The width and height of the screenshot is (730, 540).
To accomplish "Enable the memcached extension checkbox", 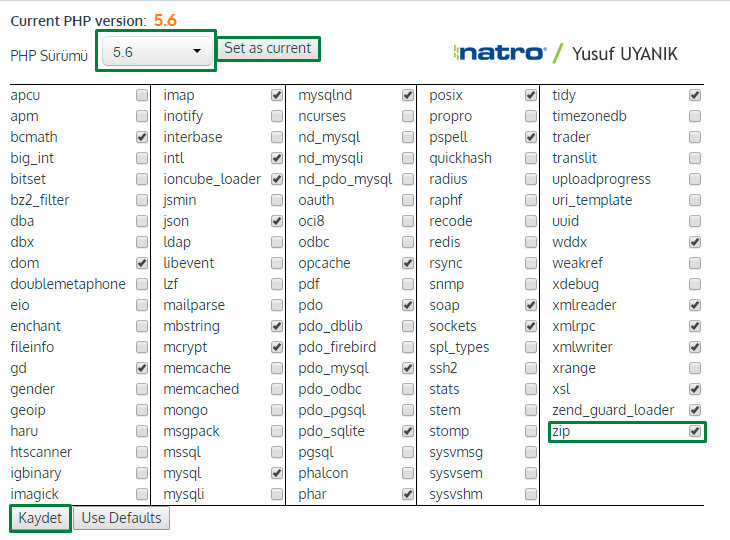I will pos(277,389).
